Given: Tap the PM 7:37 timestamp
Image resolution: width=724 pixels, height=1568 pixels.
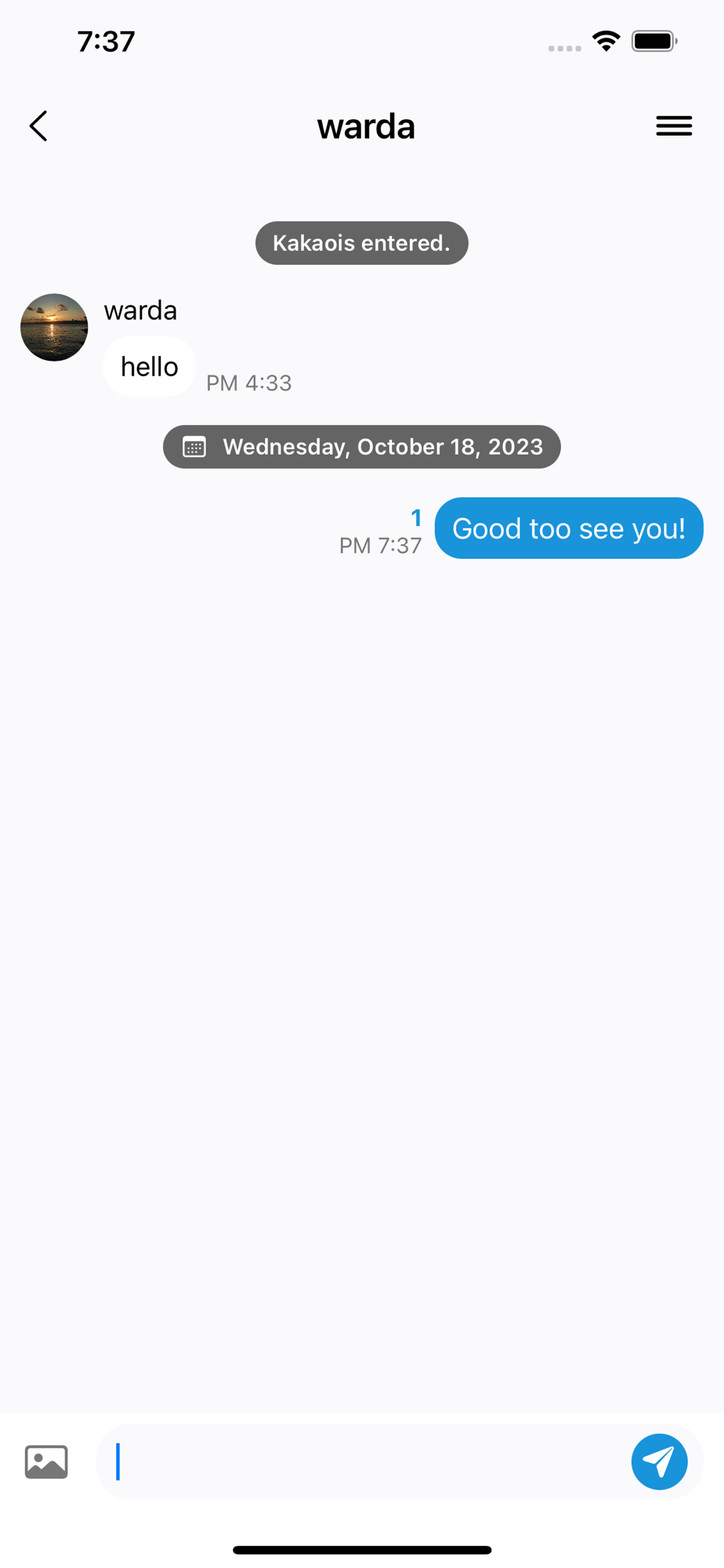Looking at the screenshot, I should [380, 546].
